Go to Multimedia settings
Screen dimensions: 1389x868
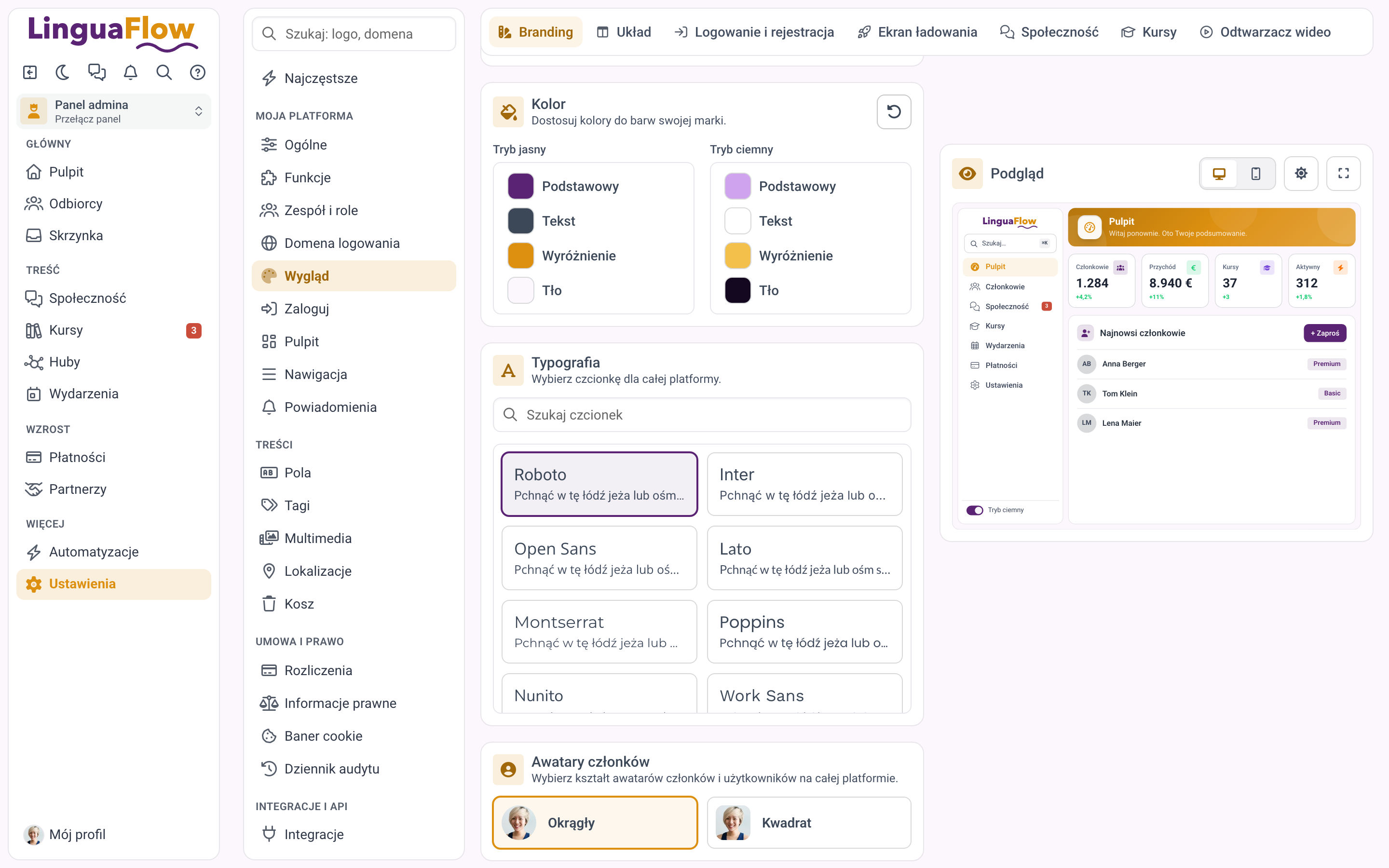tap(354, 538)
